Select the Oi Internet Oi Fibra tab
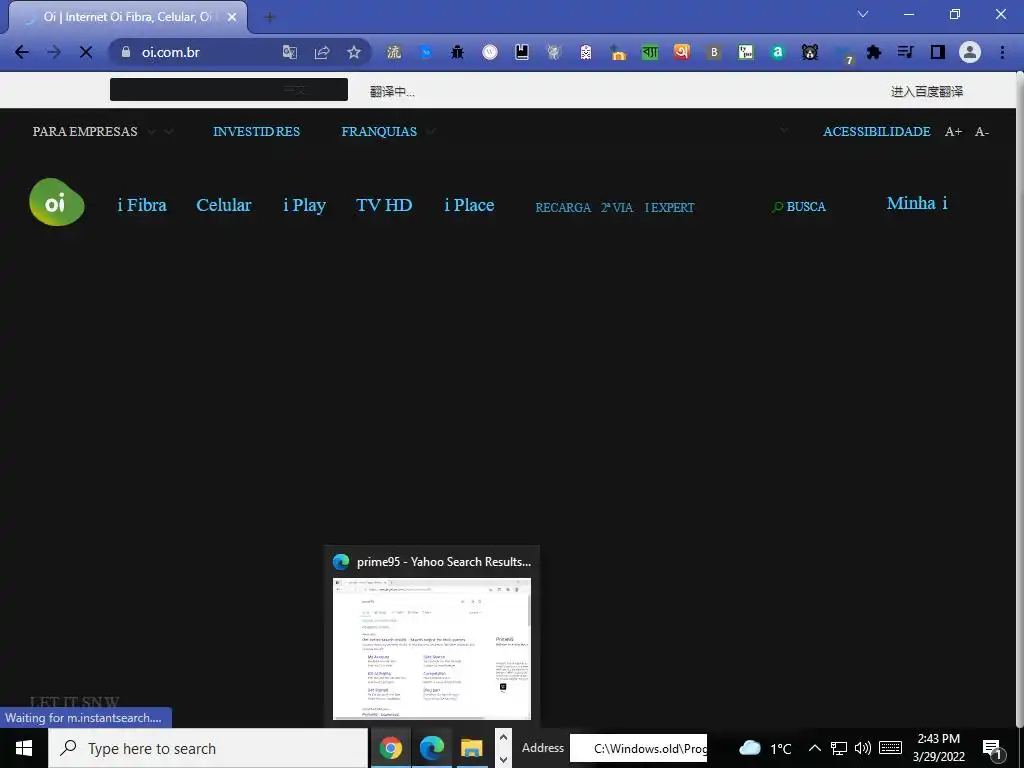This screenshot has height=768, width=1024. point(127,17)
